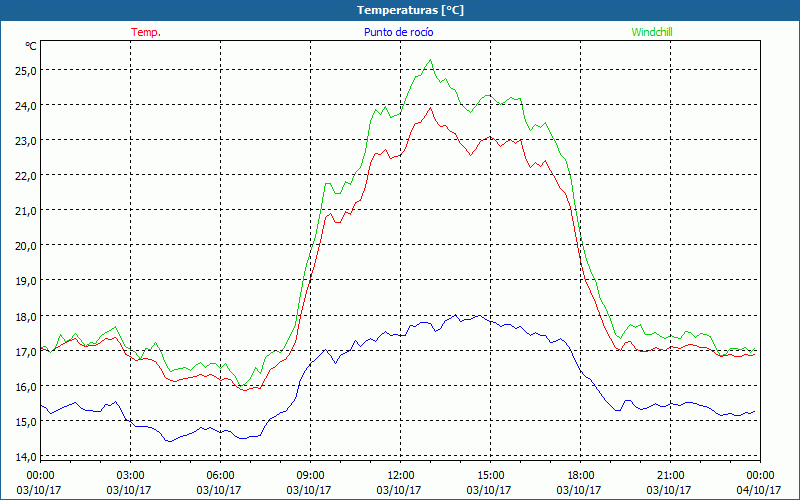Click the 21,0 y-axis value
This screenshot has height=500, width=800.
point(26,211)
